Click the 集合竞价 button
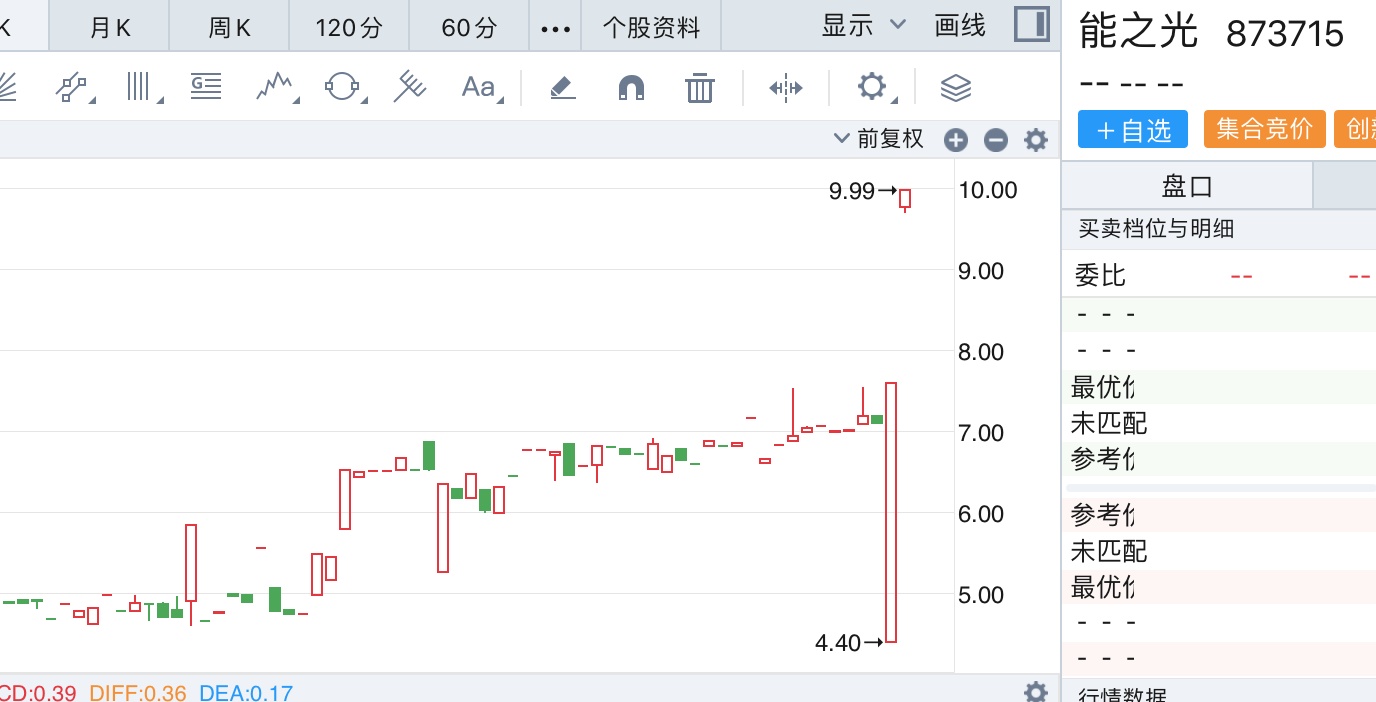The width and height of the screenshot is (1376, 702). (1264, 130)
